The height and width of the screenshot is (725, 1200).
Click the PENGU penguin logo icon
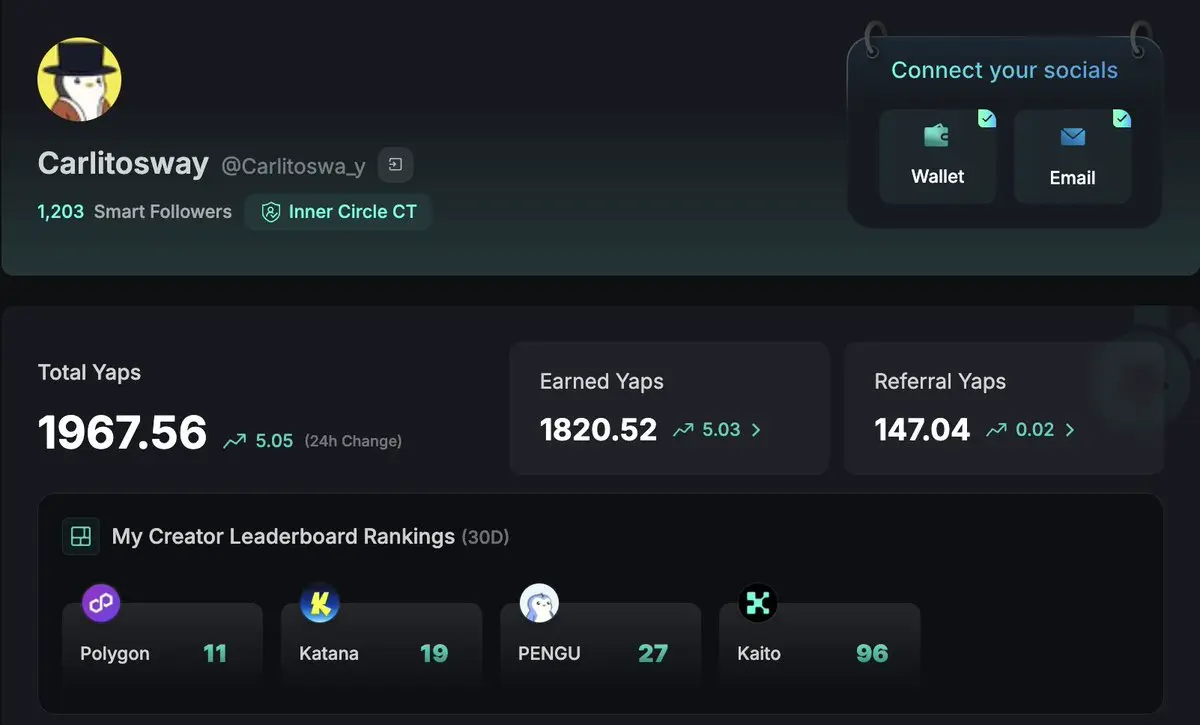[x=539, y=603]
